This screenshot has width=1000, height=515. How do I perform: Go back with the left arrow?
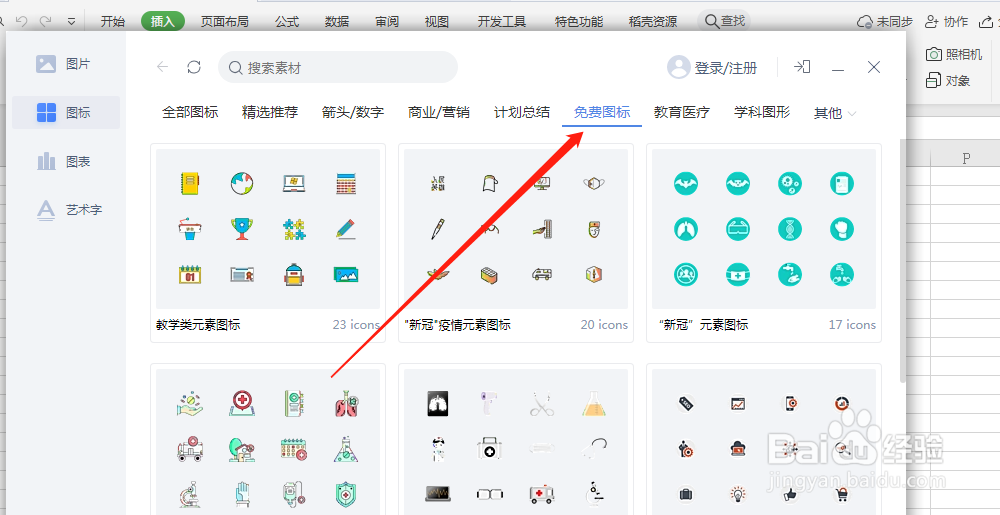click(x=163, y=67)
